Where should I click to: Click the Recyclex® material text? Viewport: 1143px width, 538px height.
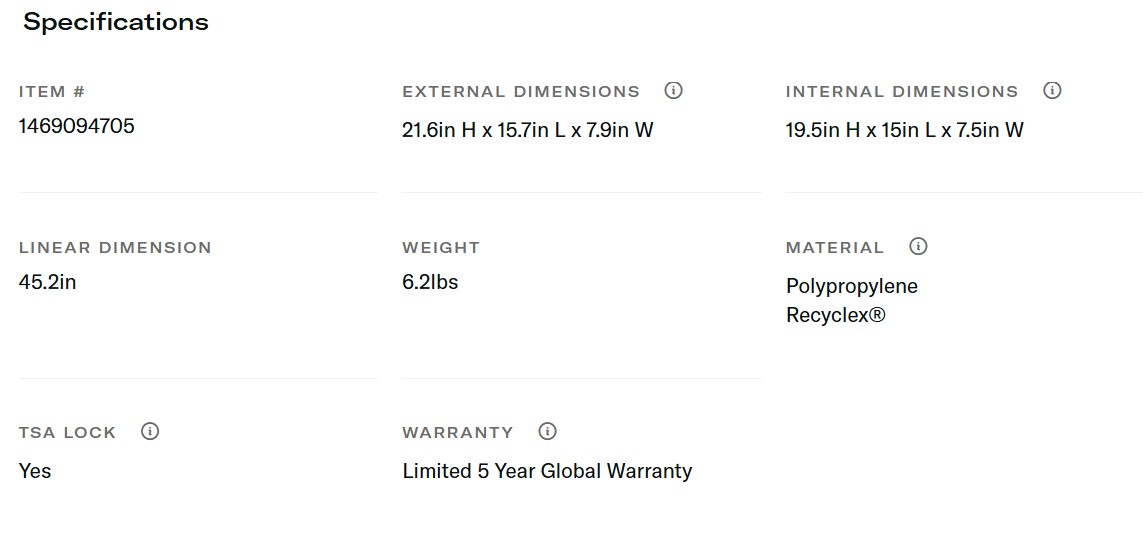(836, 316)
